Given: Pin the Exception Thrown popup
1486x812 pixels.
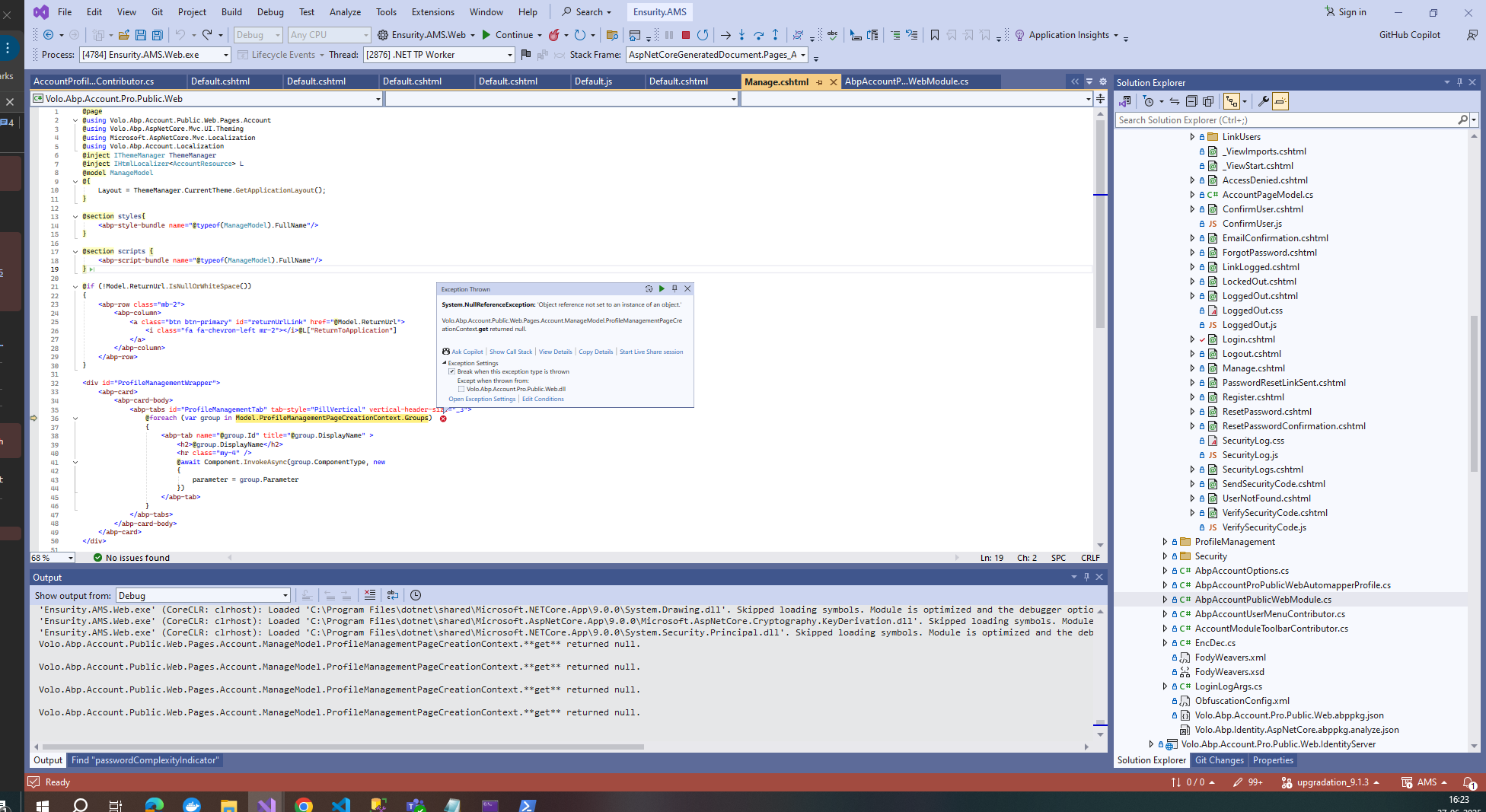Looking at the screenshot, I should coord(674,288).
